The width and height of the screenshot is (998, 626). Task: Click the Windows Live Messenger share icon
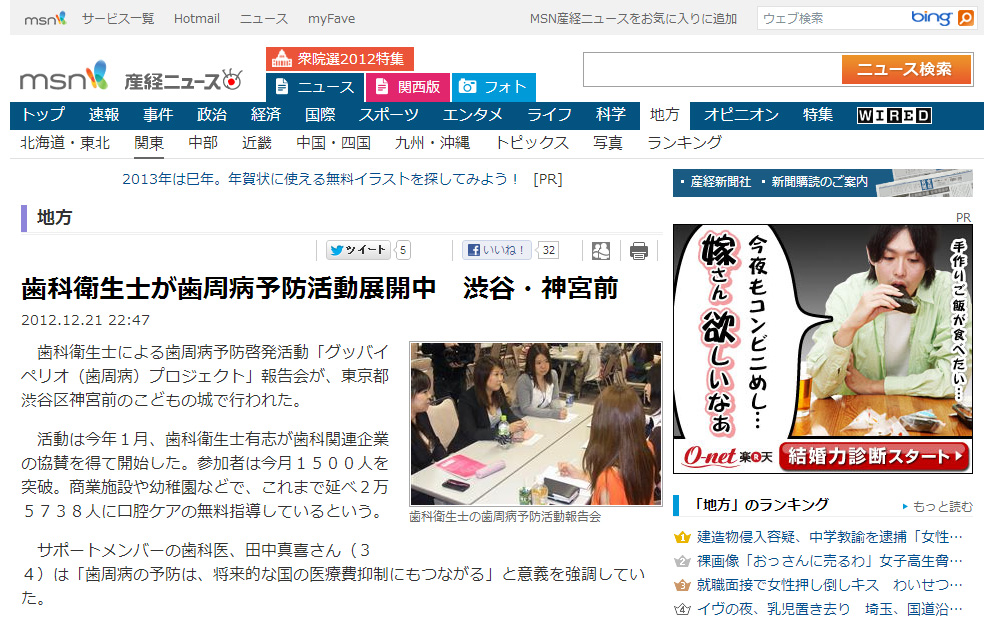coord(601,251)
